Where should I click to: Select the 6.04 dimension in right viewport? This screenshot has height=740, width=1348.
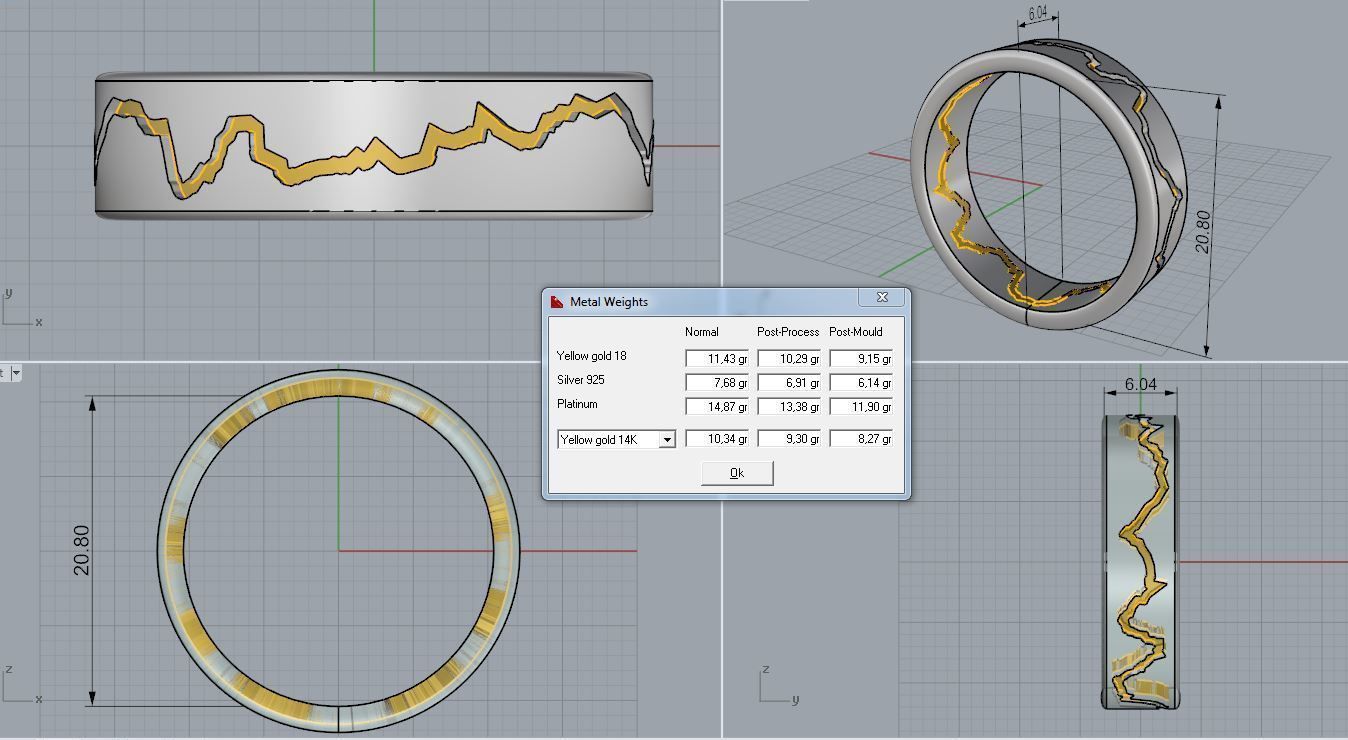pos(1140,384)
